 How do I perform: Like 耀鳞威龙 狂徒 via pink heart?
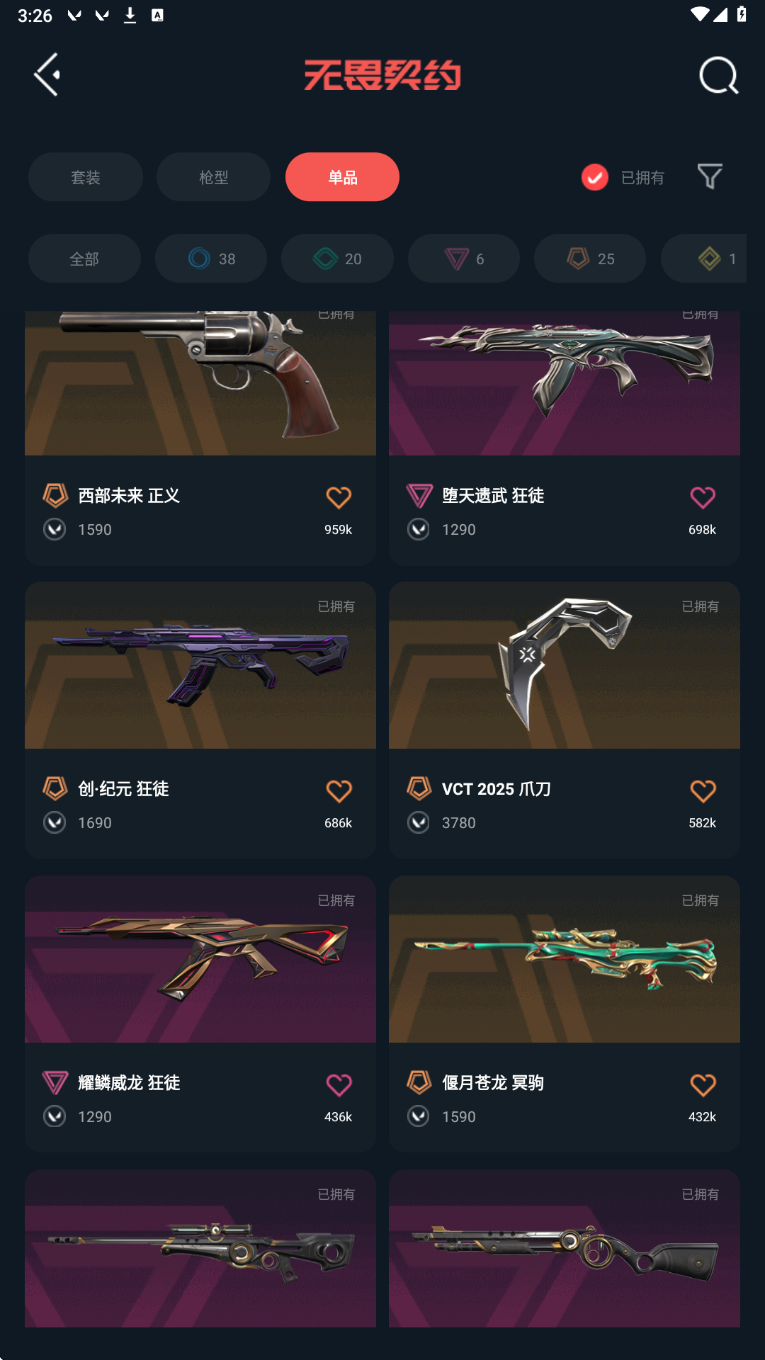[339, 1084]
